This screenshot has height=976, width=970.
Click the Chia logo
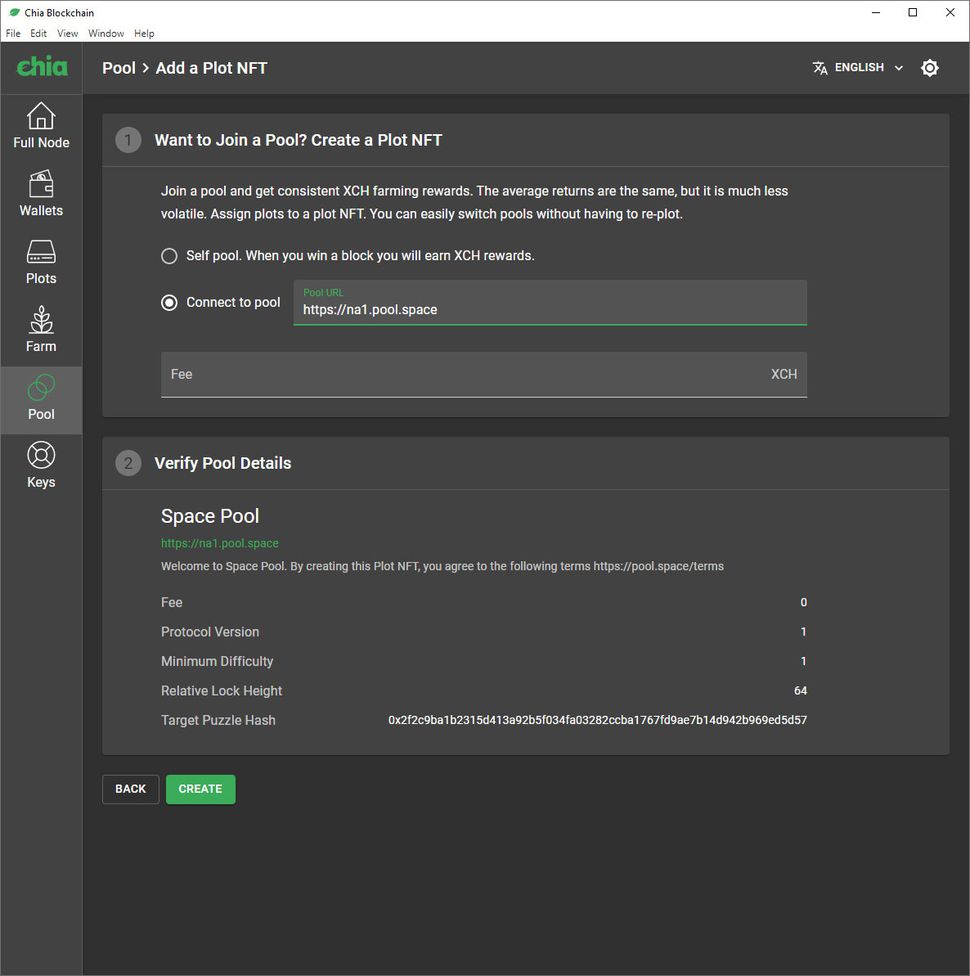coord(42,66)
